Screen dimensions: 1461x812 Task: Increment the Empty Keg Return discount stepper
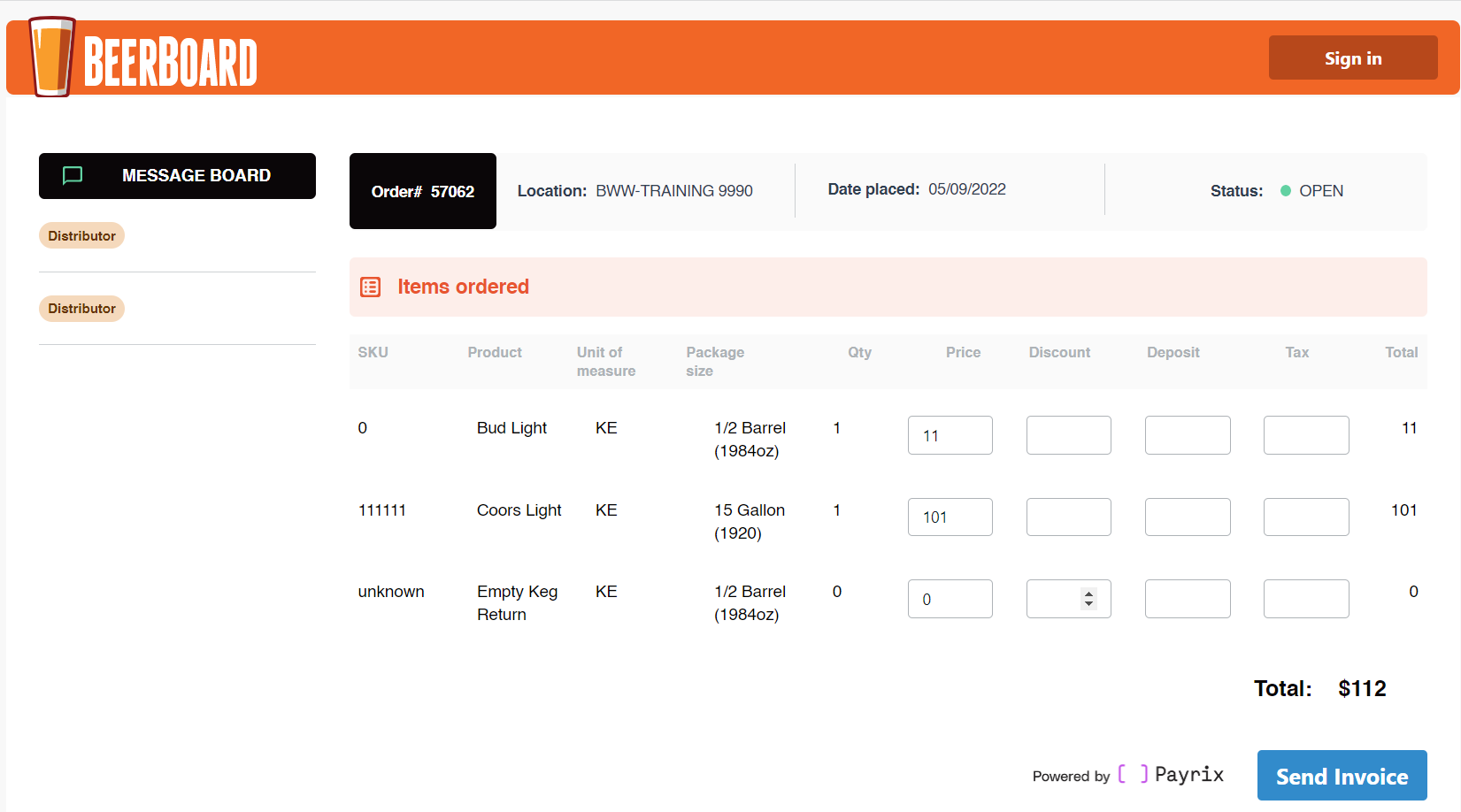(x=1087, y=594)
